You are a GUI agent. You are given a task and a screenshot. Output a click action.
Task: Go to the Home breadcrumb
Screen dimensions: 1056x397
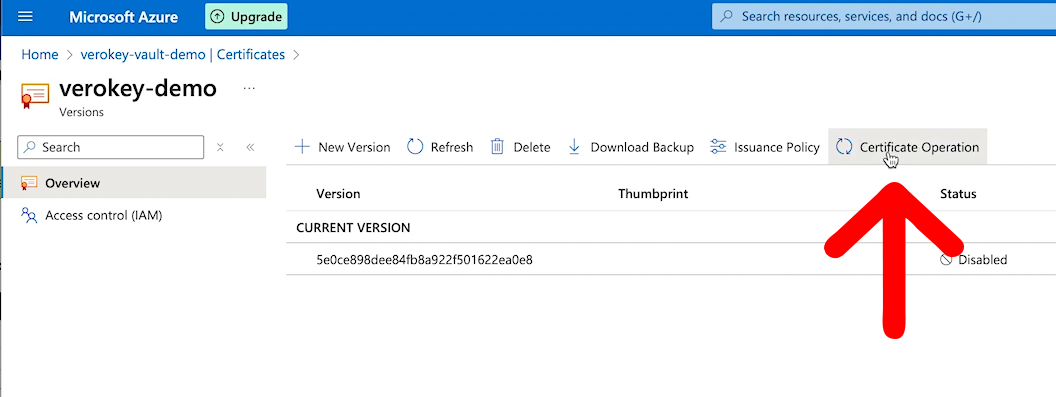tap(40, 55)
